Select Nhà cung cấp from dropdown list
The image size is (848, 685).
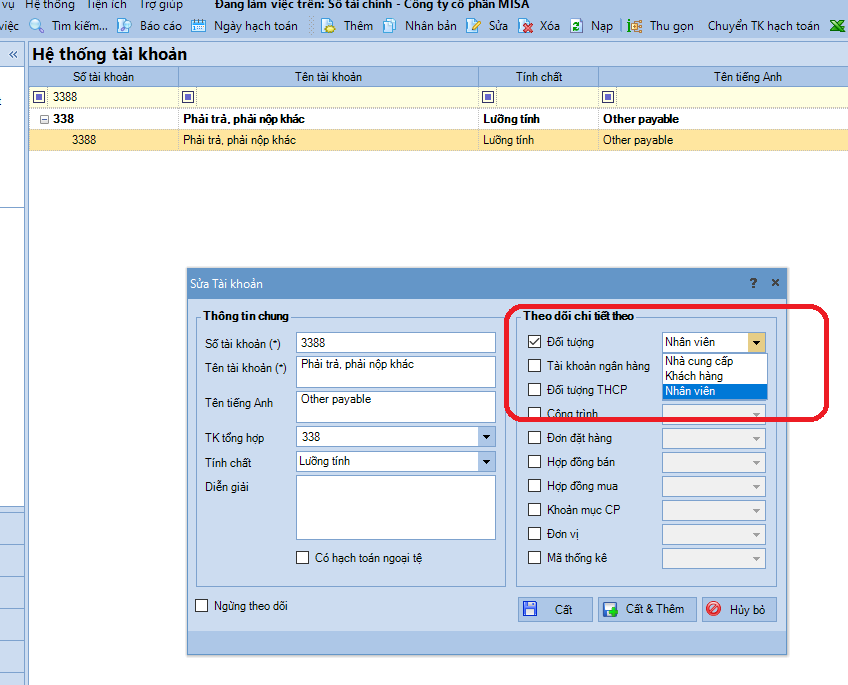[x=714, y=361]
